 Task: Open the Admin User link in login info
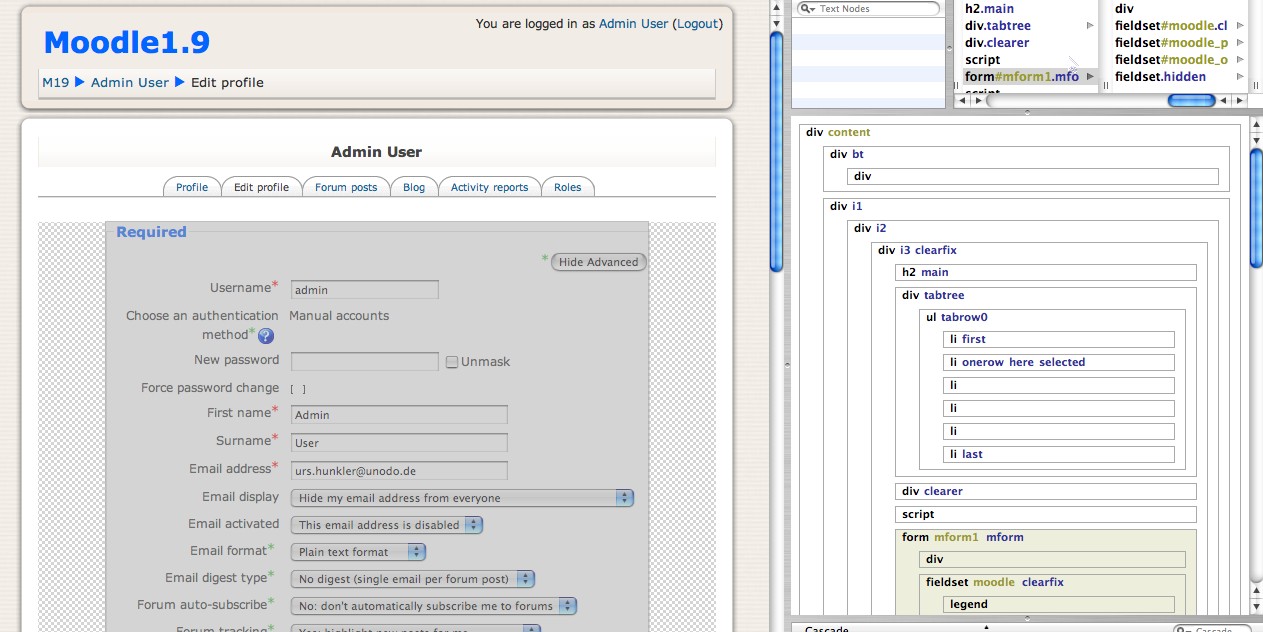[x=633, y=23]
